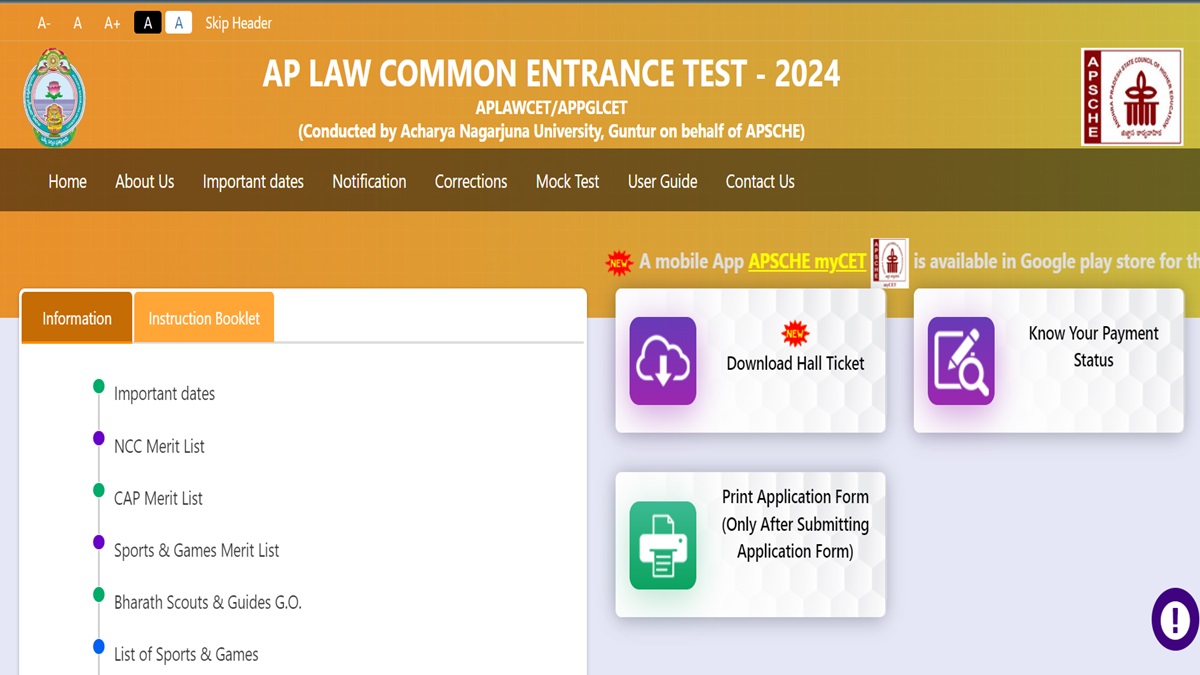Open the APSCHE myCET app link
Viewport: 1200px width, 675px height.
click(x=807, y=261)
